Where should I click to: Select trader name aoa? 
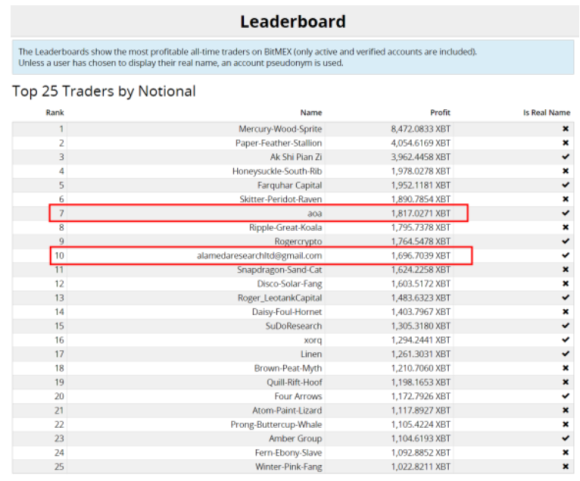pos(315,213)
